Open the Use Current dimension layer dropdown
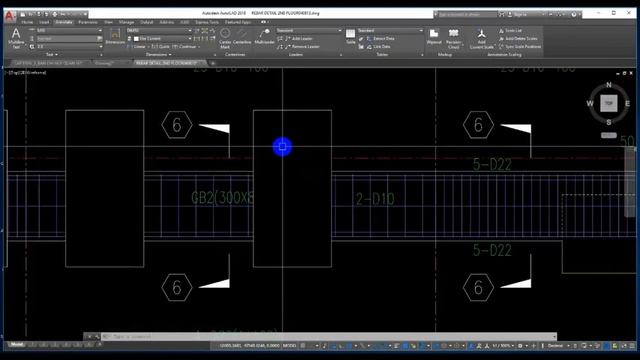Screen dimensions: 640x360 [162, 38]
